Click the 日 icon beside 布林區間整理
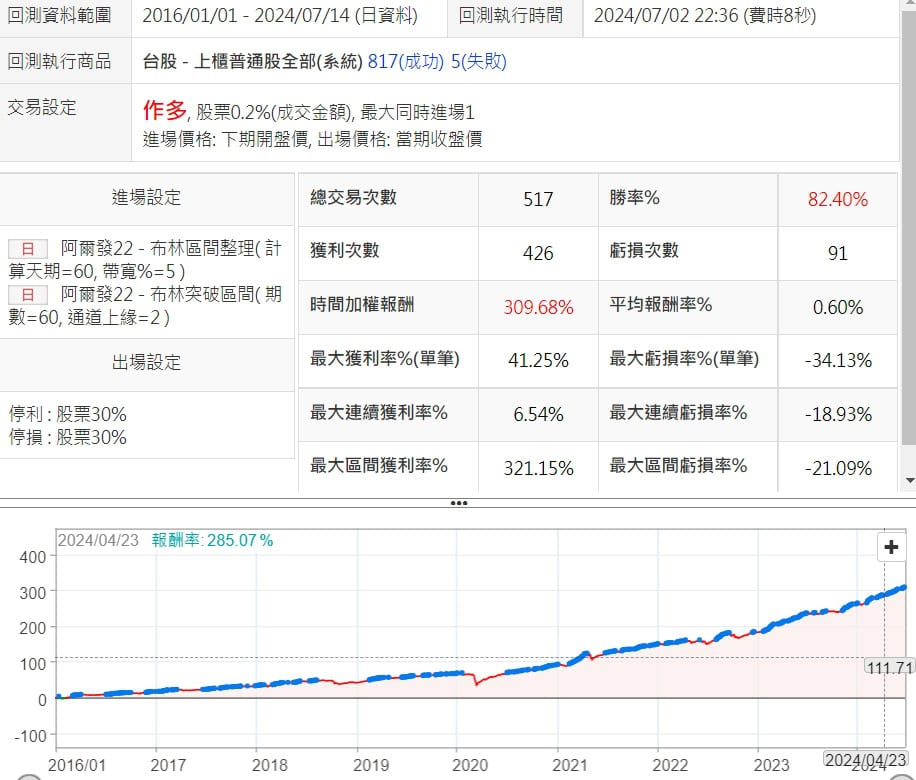Screen dimensions: 916x780 [x=28, y=248]
